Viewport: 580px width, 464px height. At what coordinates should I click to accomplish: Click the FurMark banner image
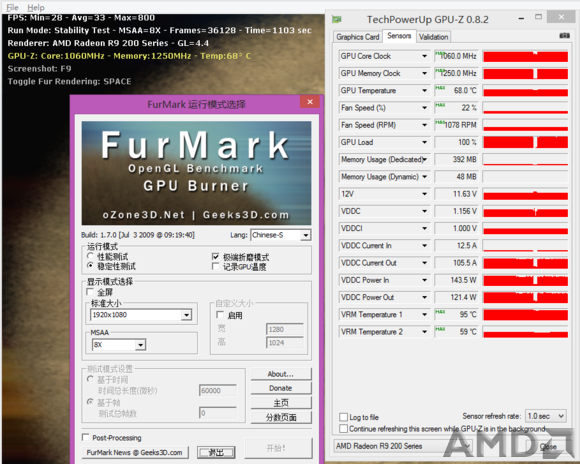pos(196,173)
